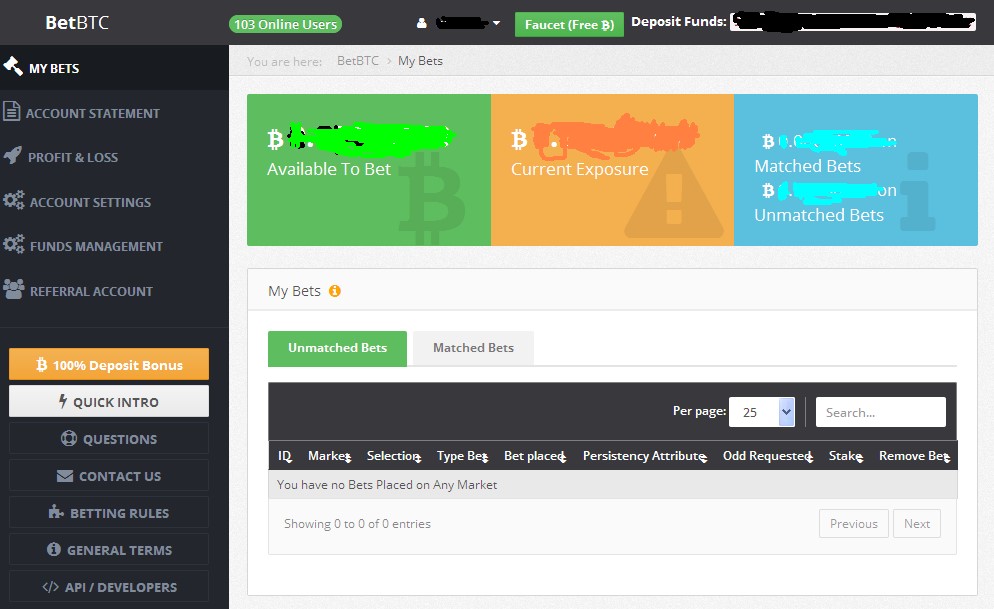994x609 pixels.
Task: Open the Questions button
Action: tap(109, 439)
